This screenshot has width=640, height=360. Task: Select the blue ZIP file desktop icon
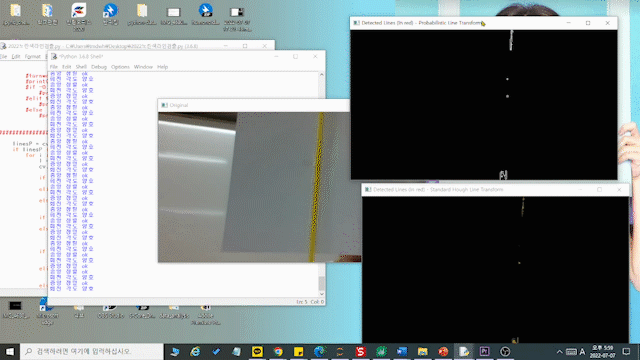point(205,14)
